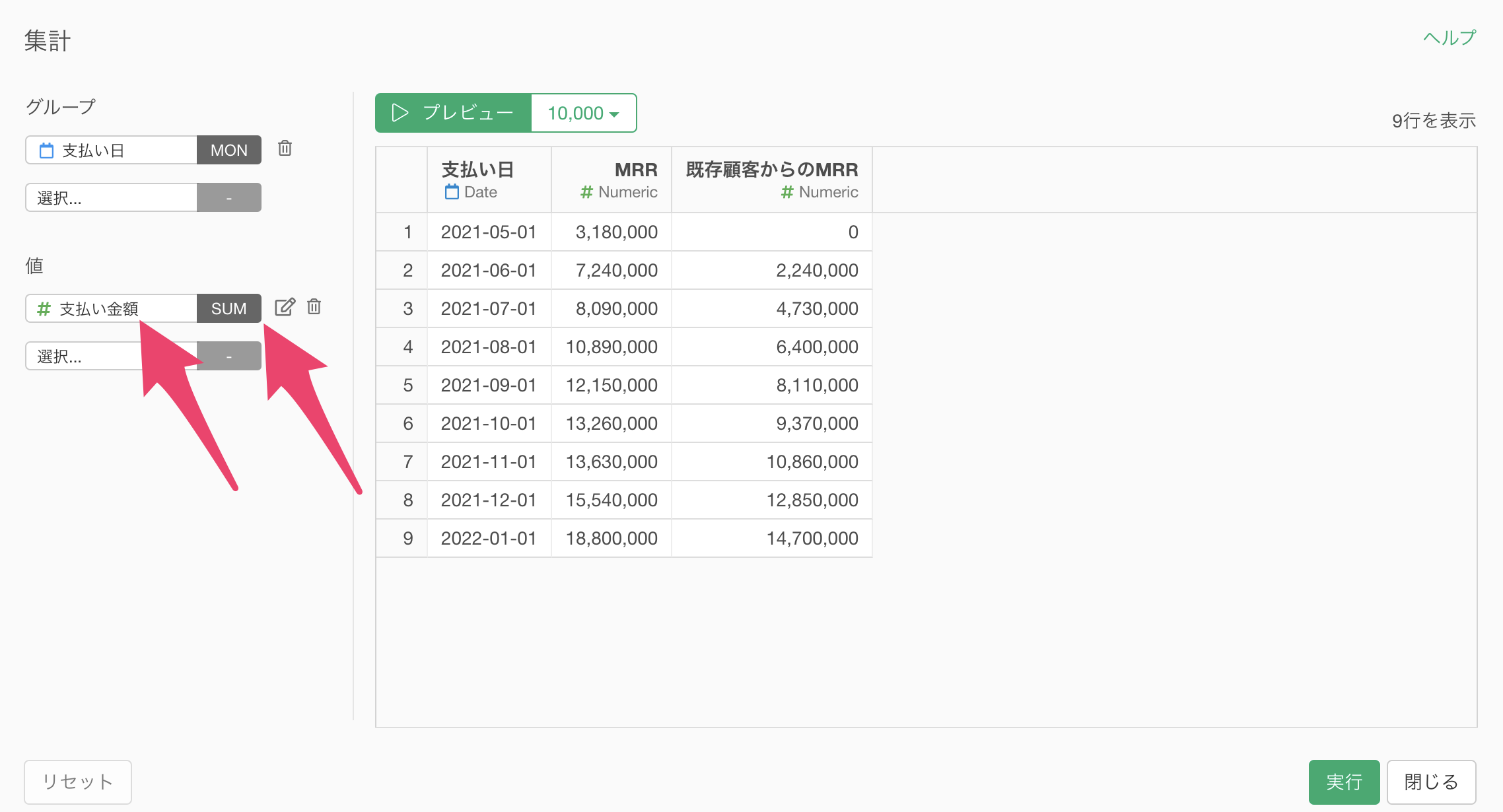
Task: Select the cell 2021-10-01
Action: tap(489, 423)
